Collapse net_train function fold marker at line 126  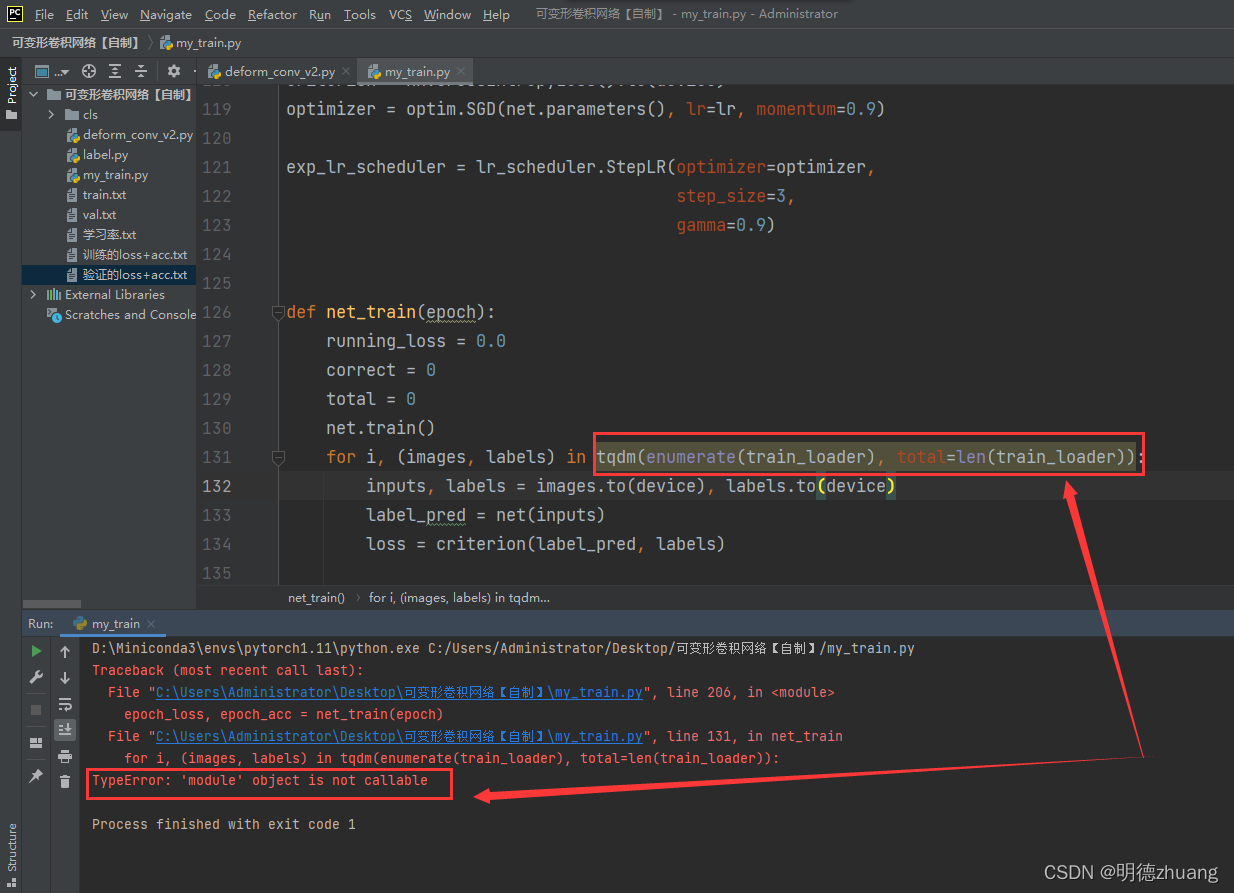point(278,313)
